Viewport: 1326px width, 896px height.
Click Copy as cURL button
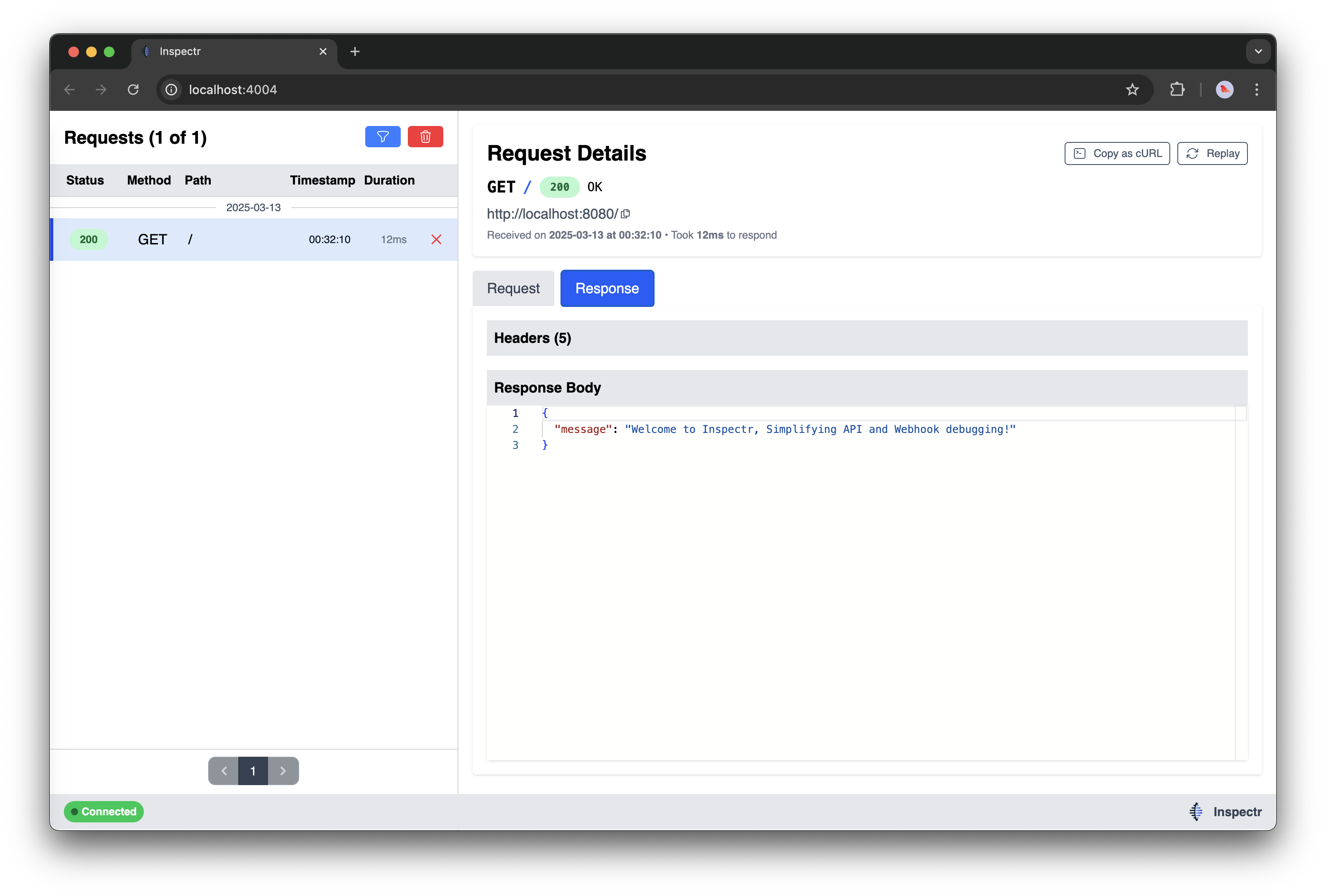coord(1117,153)
